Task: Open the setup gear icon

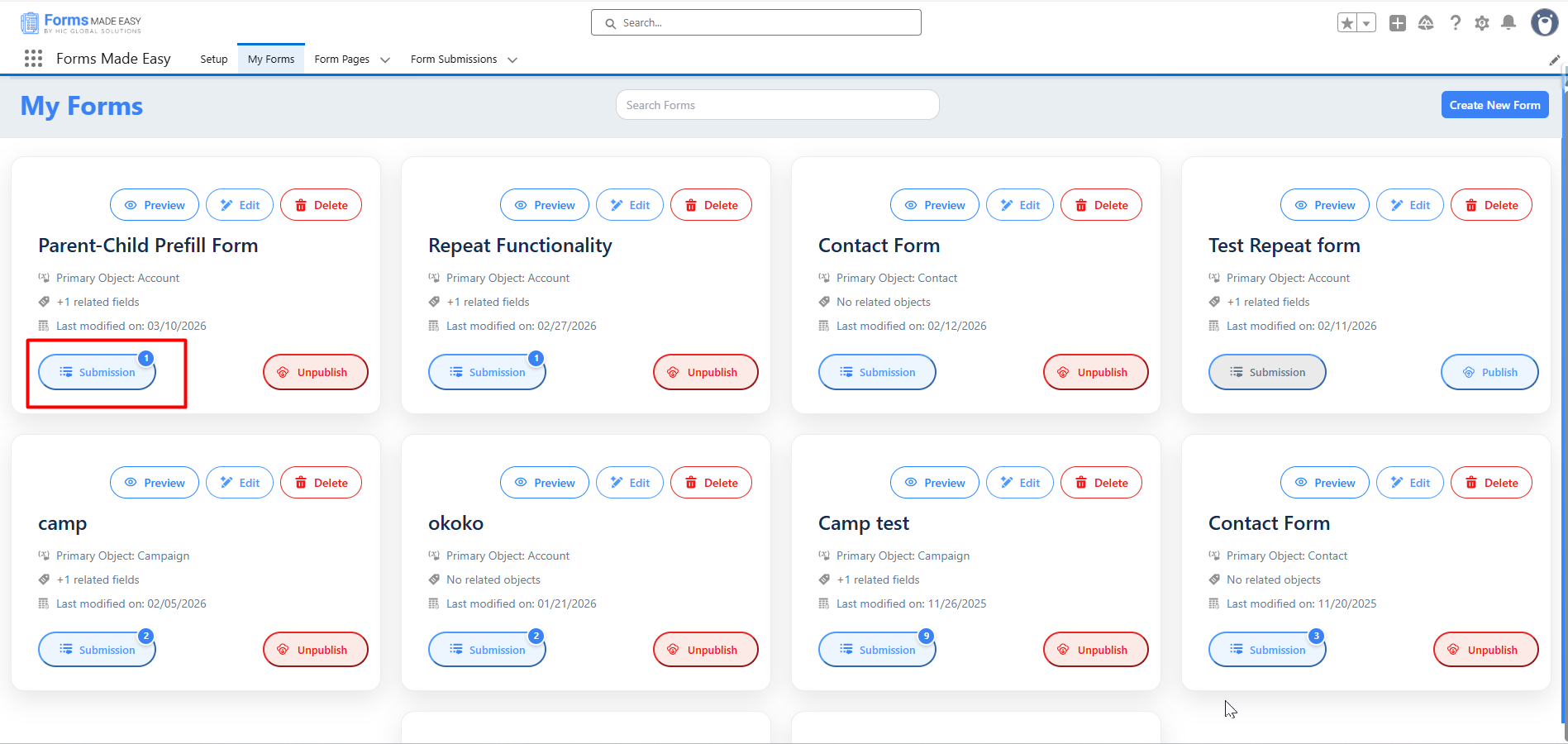Action: click(x=1482, y=23)
